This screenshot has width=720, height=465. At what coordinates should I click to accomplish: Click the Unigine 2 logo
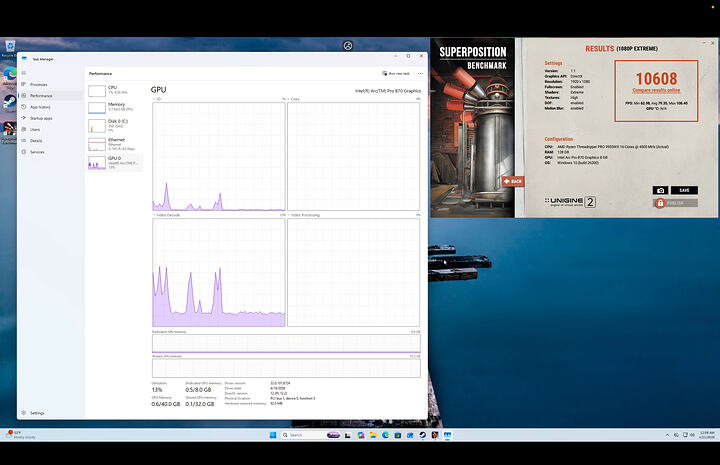[x=570, y=202]
